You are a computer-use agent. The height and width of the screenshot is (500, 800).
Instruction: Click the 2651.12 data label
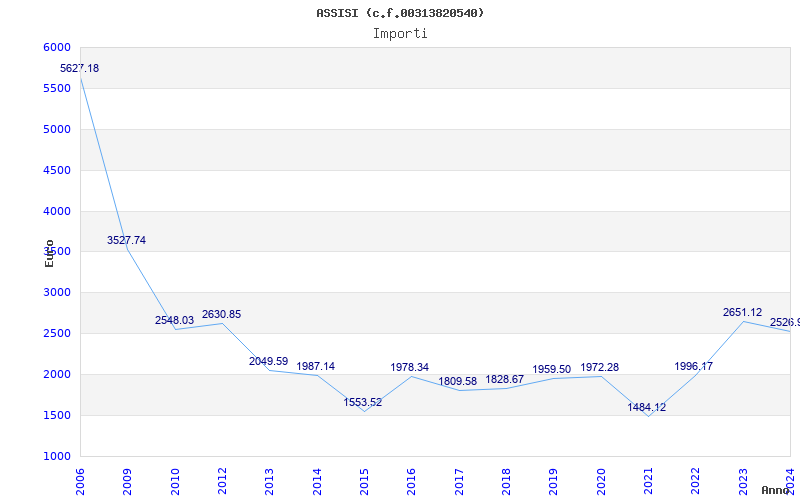click(742, 312)
